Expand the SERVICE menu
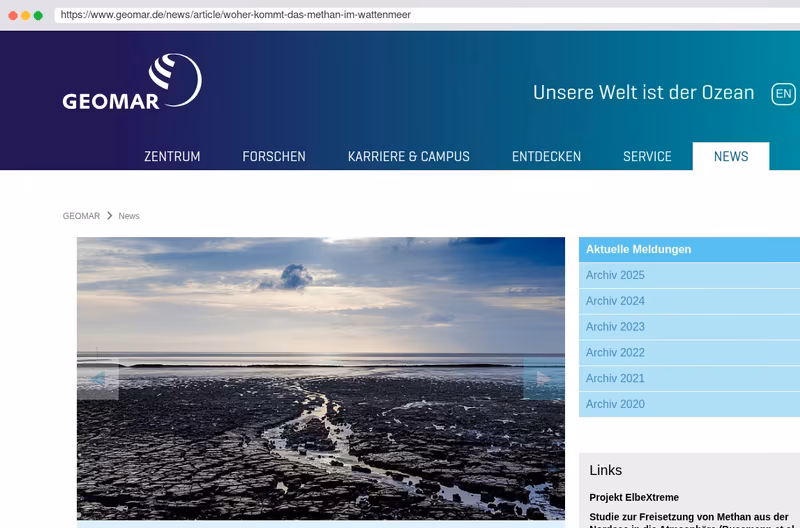This screenshot has width=800, height=528. tap(647, 156)
